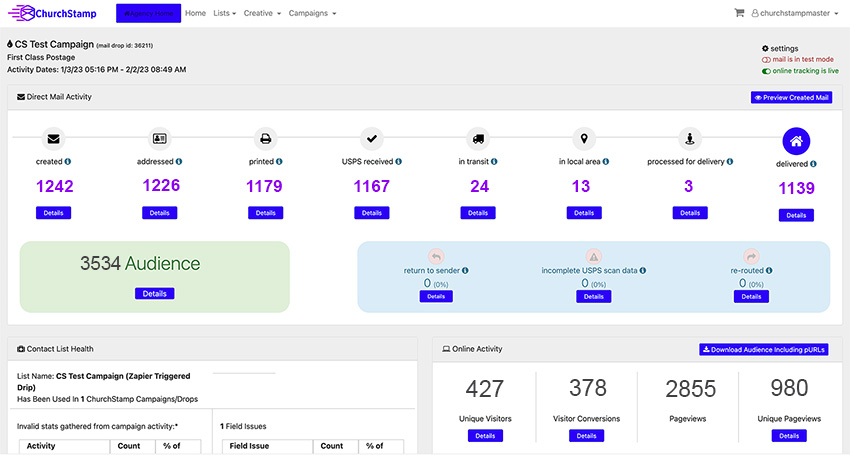
Task: Click the Contact List Health panel icon
Action: [21, 349]
